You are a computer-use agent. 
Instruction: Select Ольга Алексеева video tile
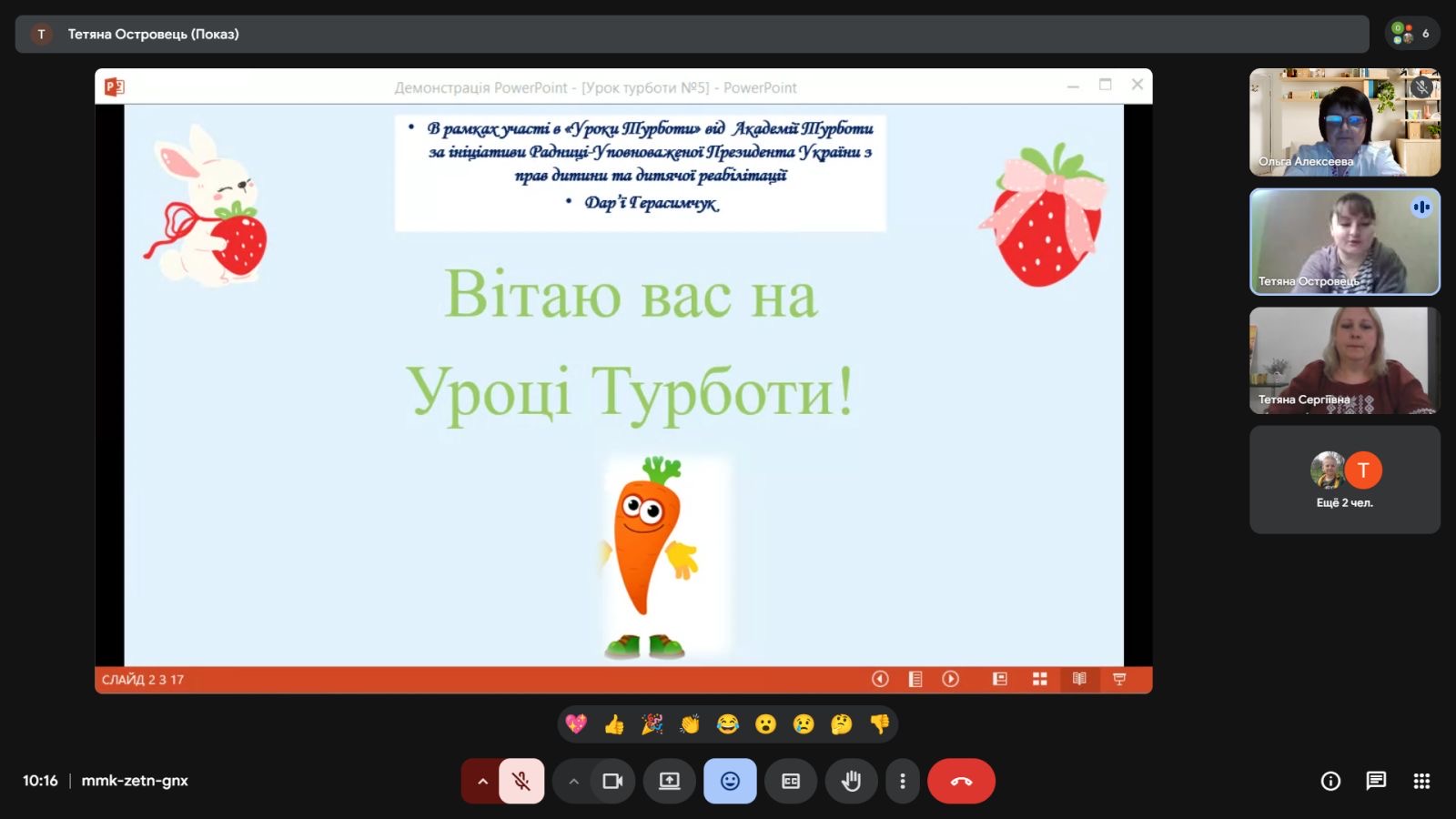1344,122
